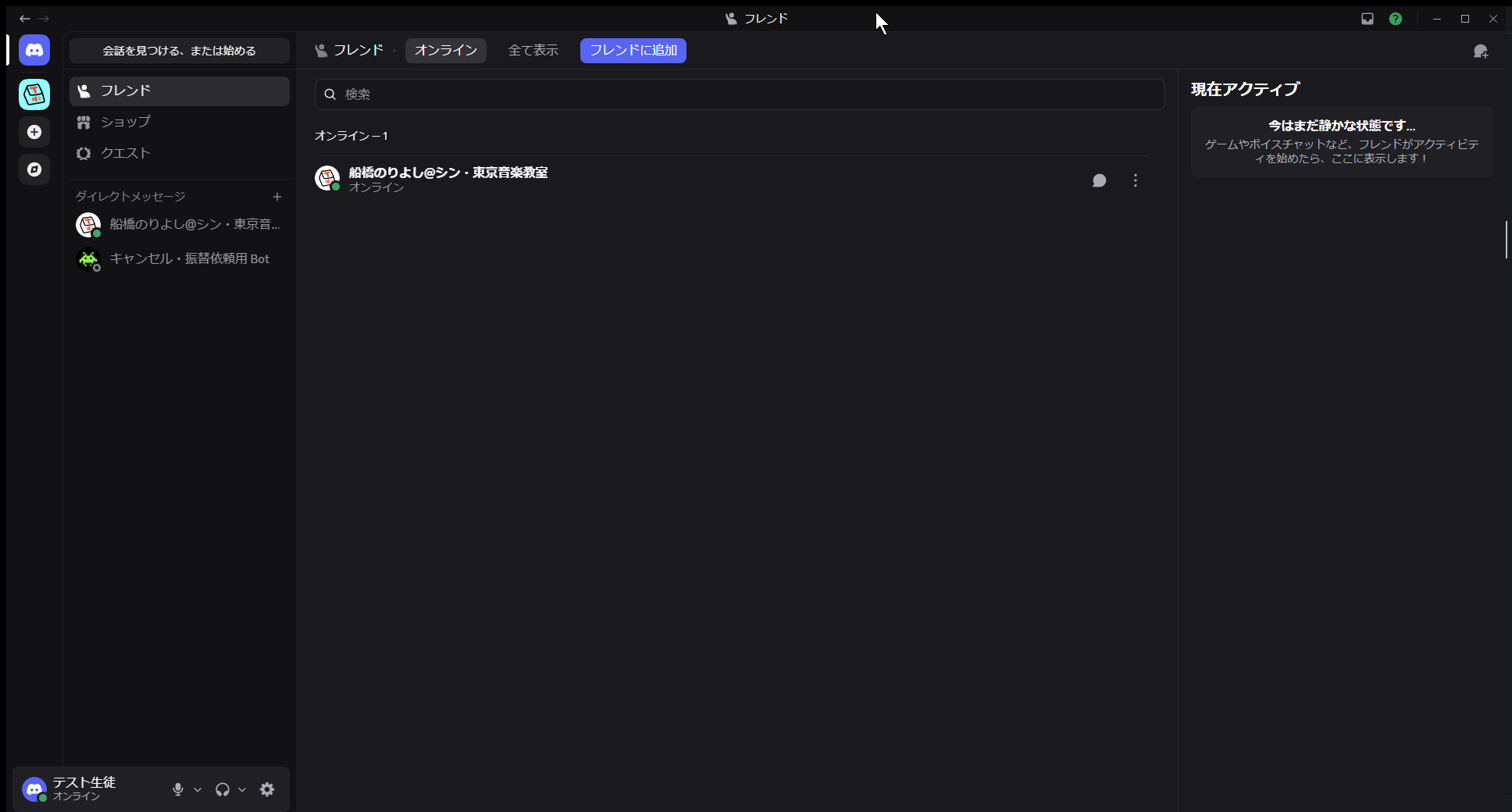1512x812 pixels.
Task: Click 会話を見つける、または始める search button
Action: click(x=180, y=51)
